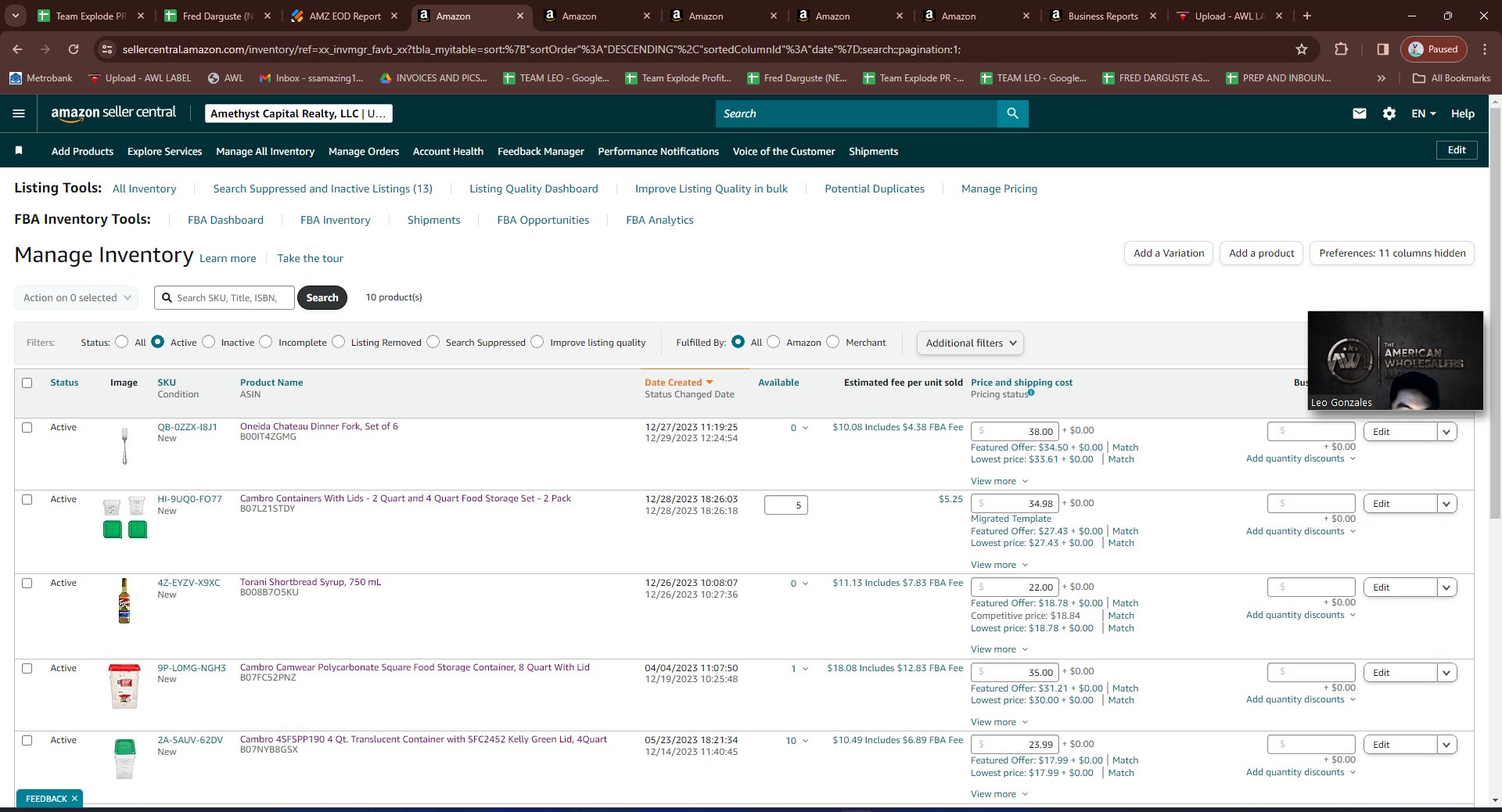
Task: Click the browser address bar URL
Action: coord(542,49)
